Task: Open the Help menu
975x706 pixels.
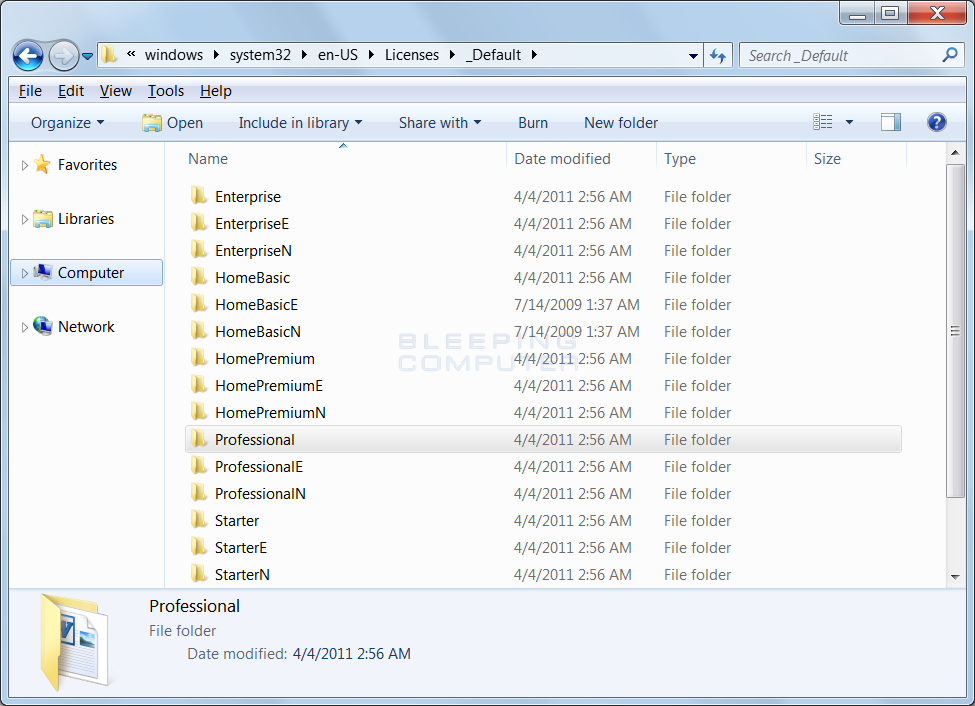Action: (x=216, y=91)
